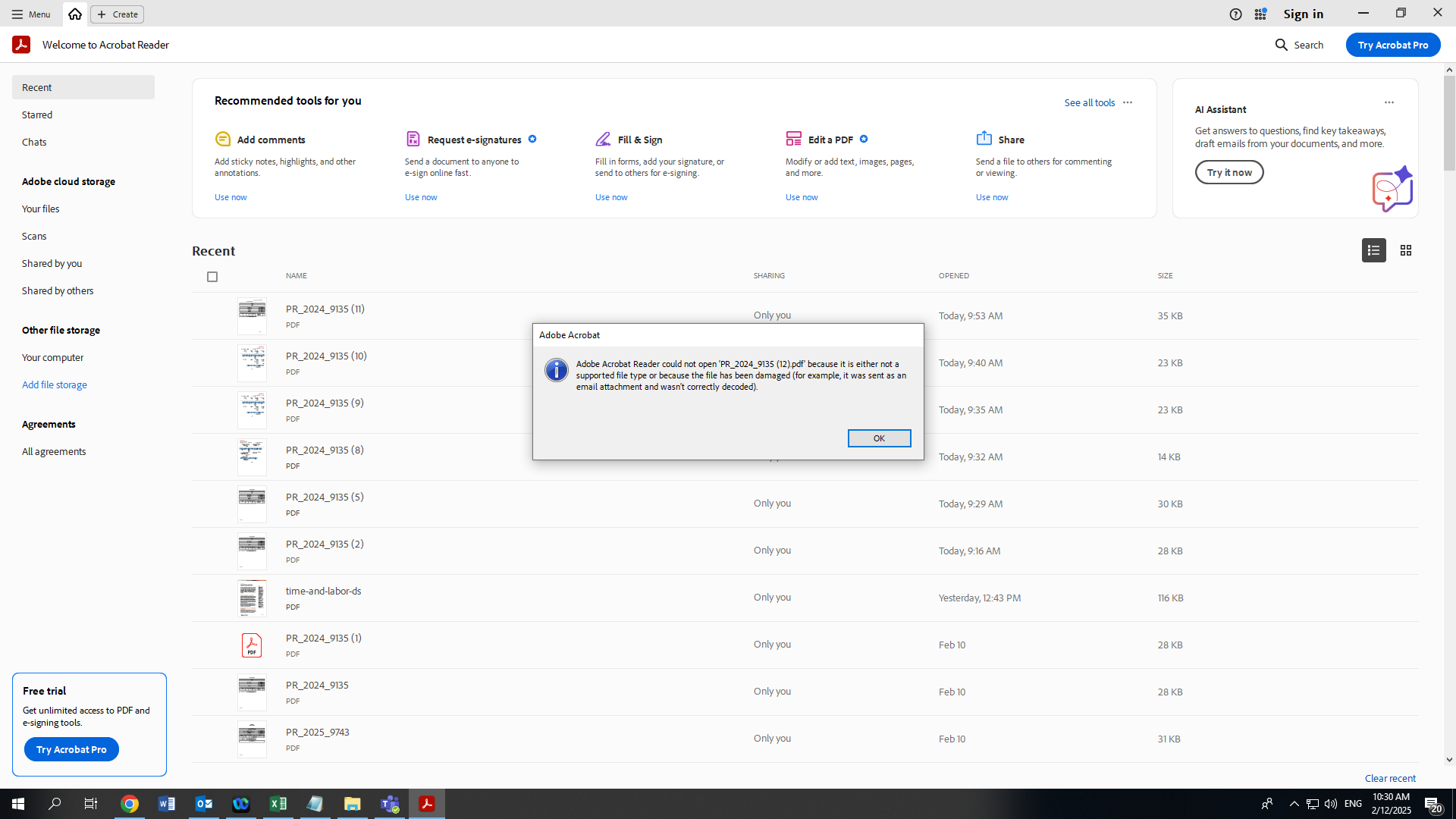The height and width of the screenshot is (819, 1456).
Task: Open the AI Assistant options menu
Action: tap(1389, 102)
